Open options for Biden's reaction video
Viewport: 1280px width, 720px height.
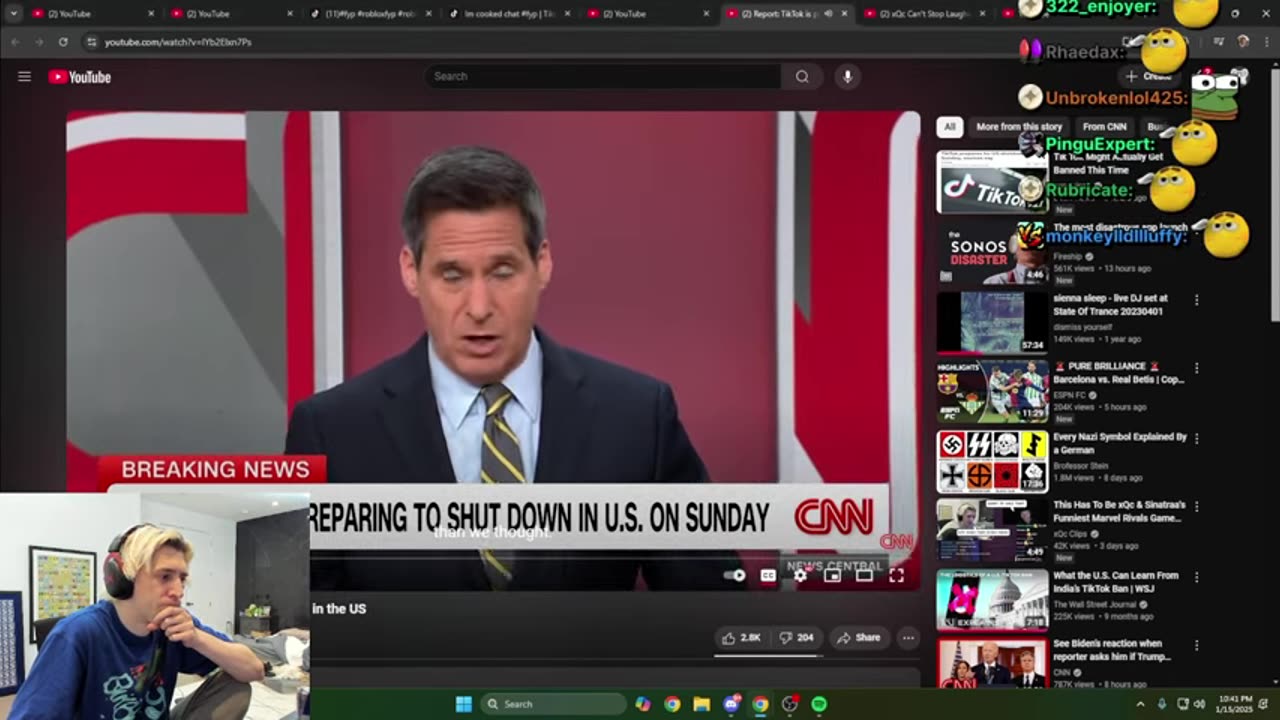coord(1196,644)
